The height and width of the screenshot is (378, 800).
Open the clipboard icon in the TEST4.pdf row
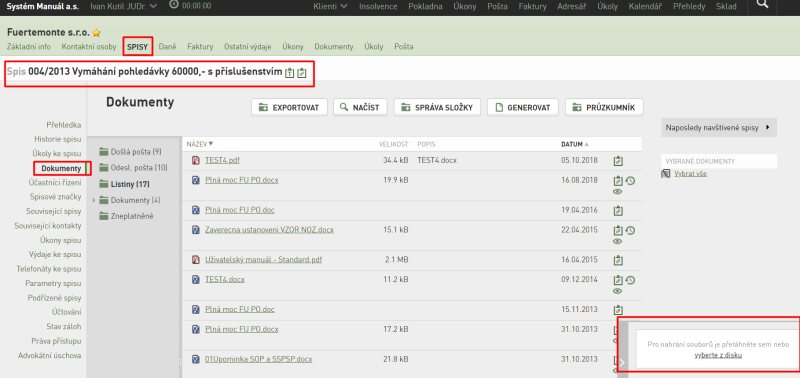[618, 161]
